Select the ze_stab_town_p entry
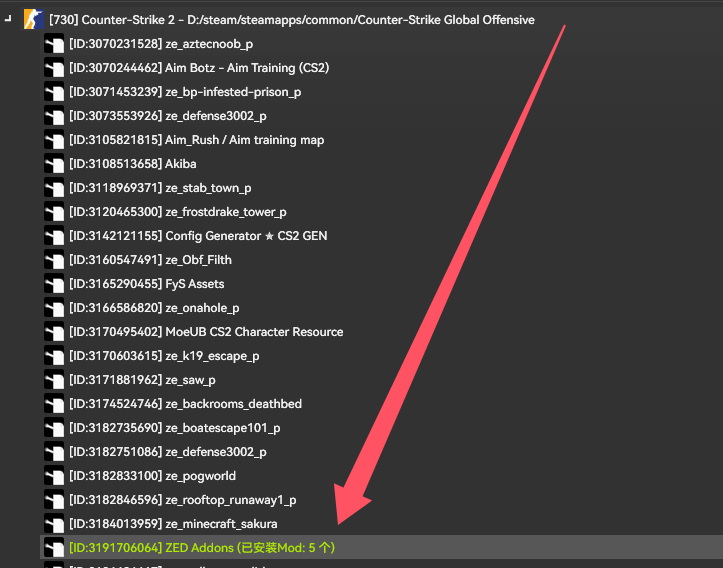Screen dimensions: 723x568 pyautogui.click(x=160, y=188)
